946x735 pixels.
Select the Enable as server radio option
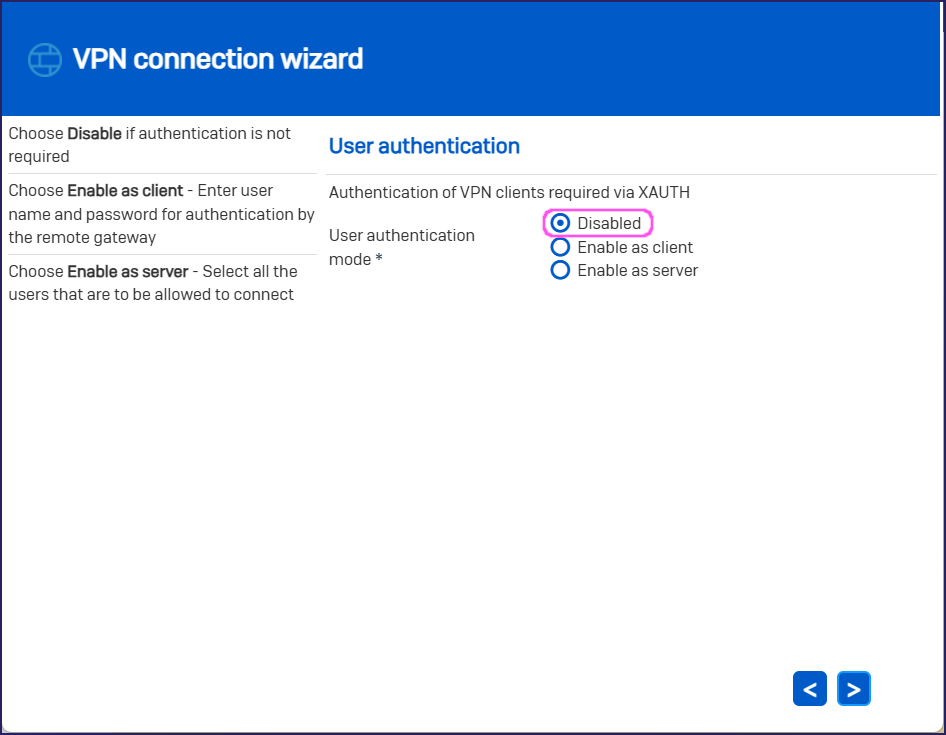click(x=561, y=270)
